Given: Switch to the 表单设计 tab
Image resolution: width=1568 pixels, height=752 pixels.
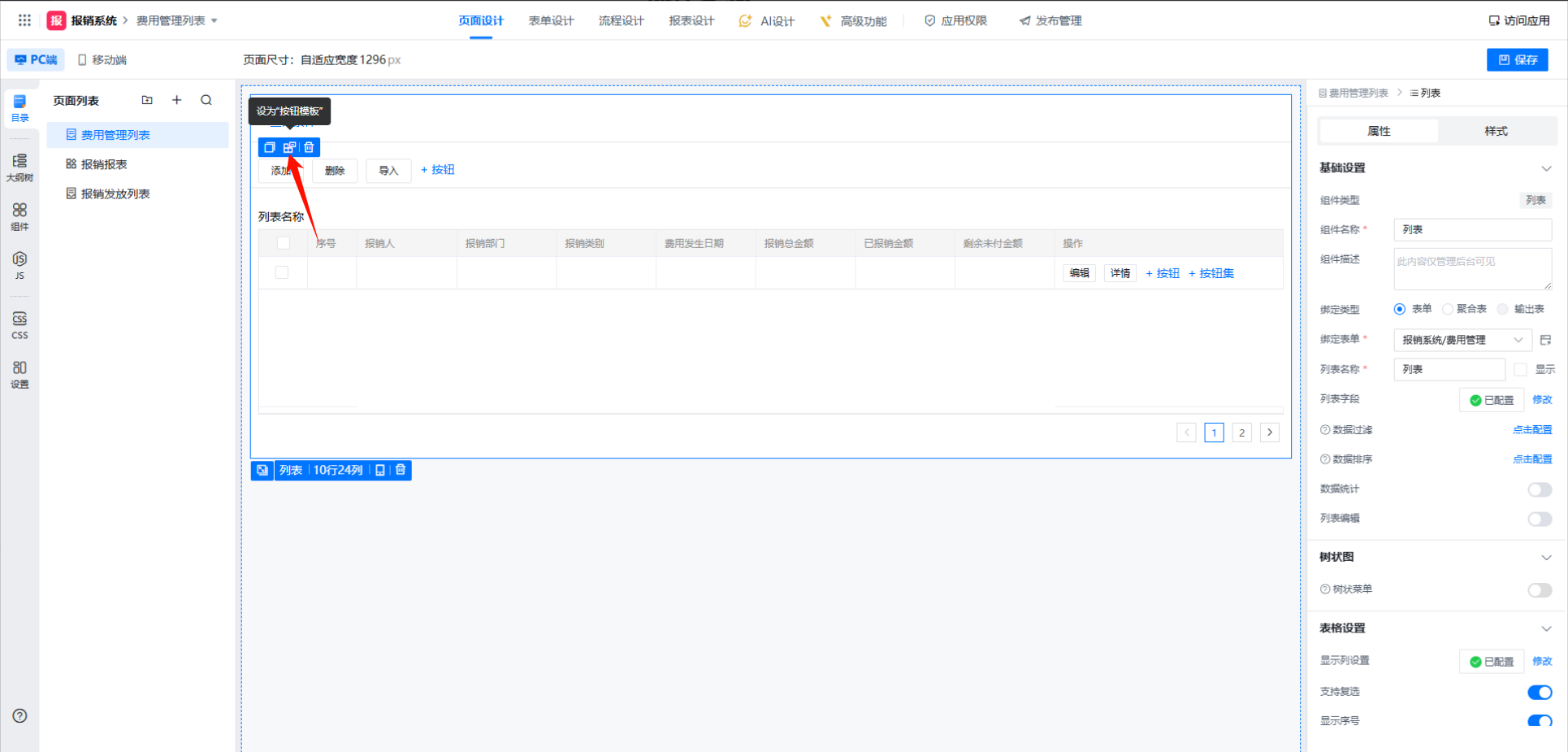Looking at the screenshot, I should (x=551, y=20).
